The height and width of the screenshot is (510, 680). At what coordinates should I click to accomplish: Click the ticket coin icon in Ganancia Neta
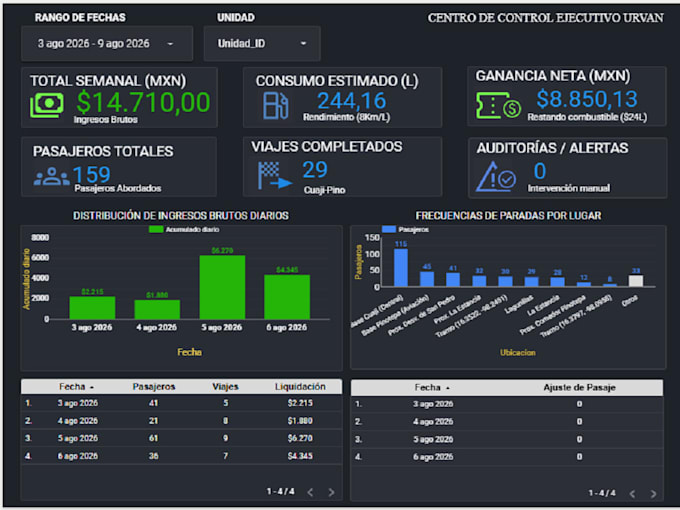pyautogui.click(x=498, y=105)
